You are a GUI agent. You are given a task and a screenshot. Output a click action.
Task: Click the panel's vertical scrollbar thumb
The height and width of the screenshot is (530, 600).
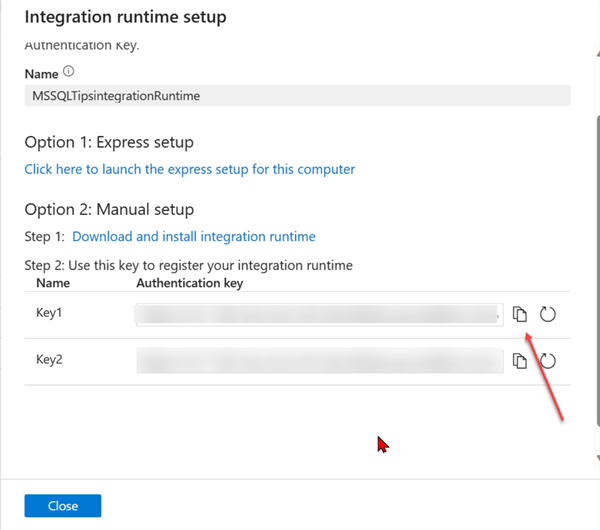598,271
